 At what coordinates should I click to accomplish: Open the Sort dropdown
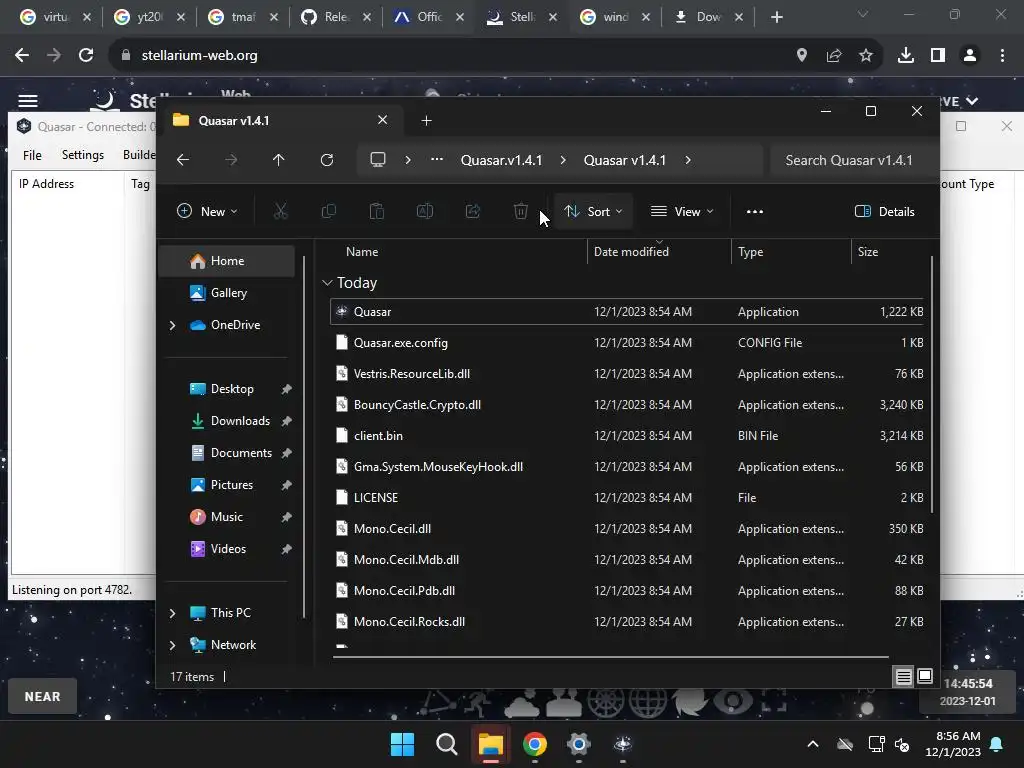click(x=593, y=211)
